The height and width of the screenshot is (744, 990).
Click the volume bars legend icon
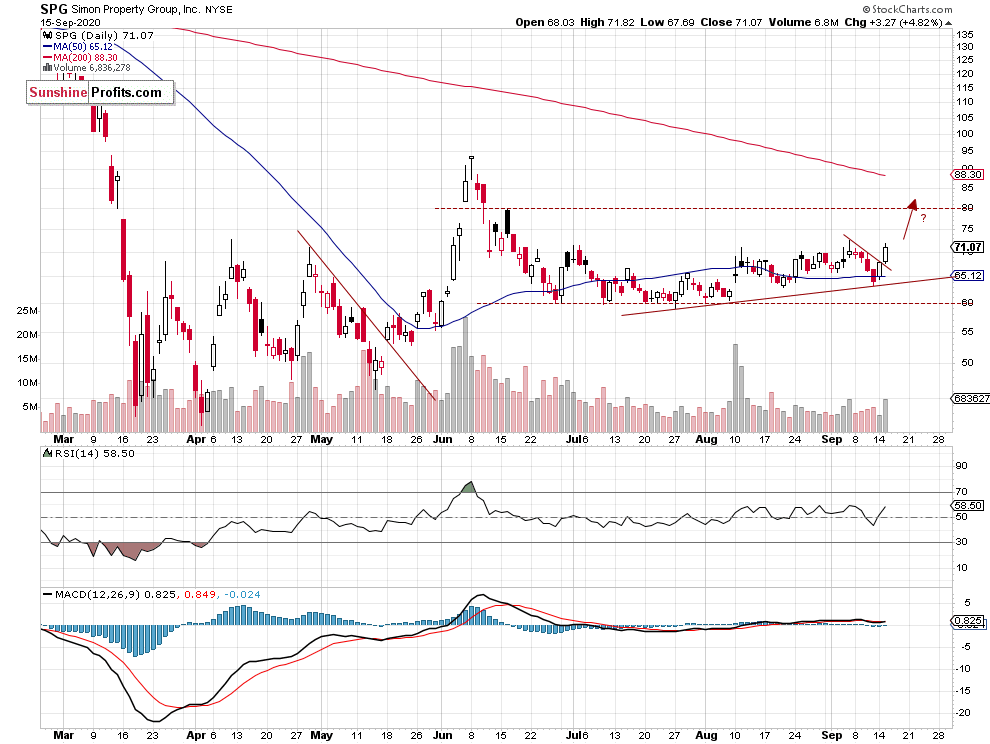point(47,68)
